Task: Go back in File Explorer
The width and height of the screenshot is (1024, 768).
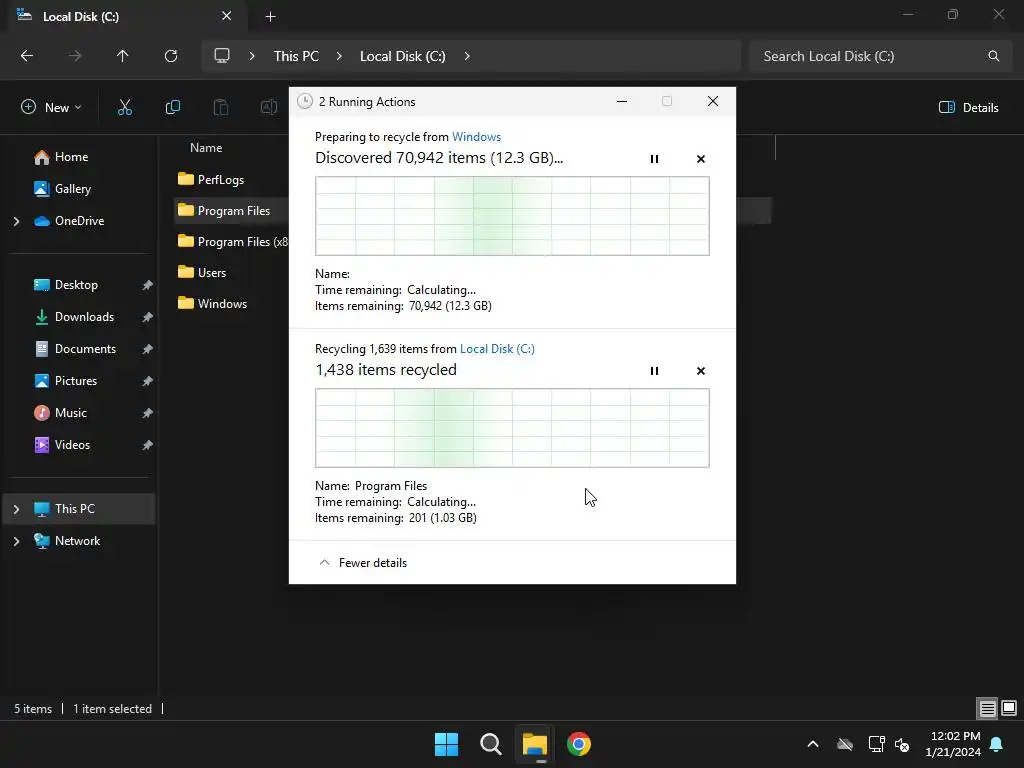Action: tap(27, 56)
